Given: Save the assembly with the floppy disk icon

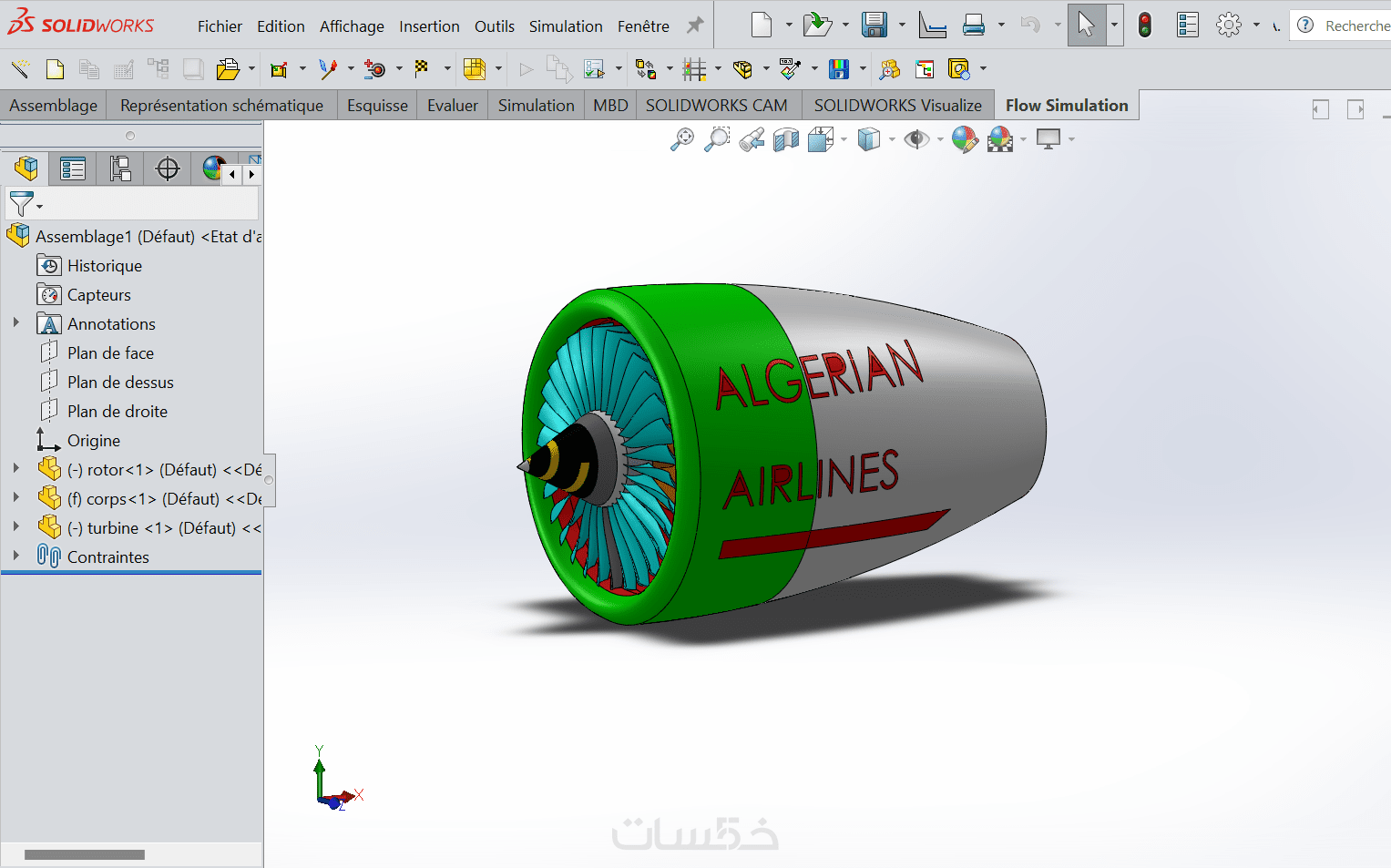Looking at the screenshot, I should point(874,25).
